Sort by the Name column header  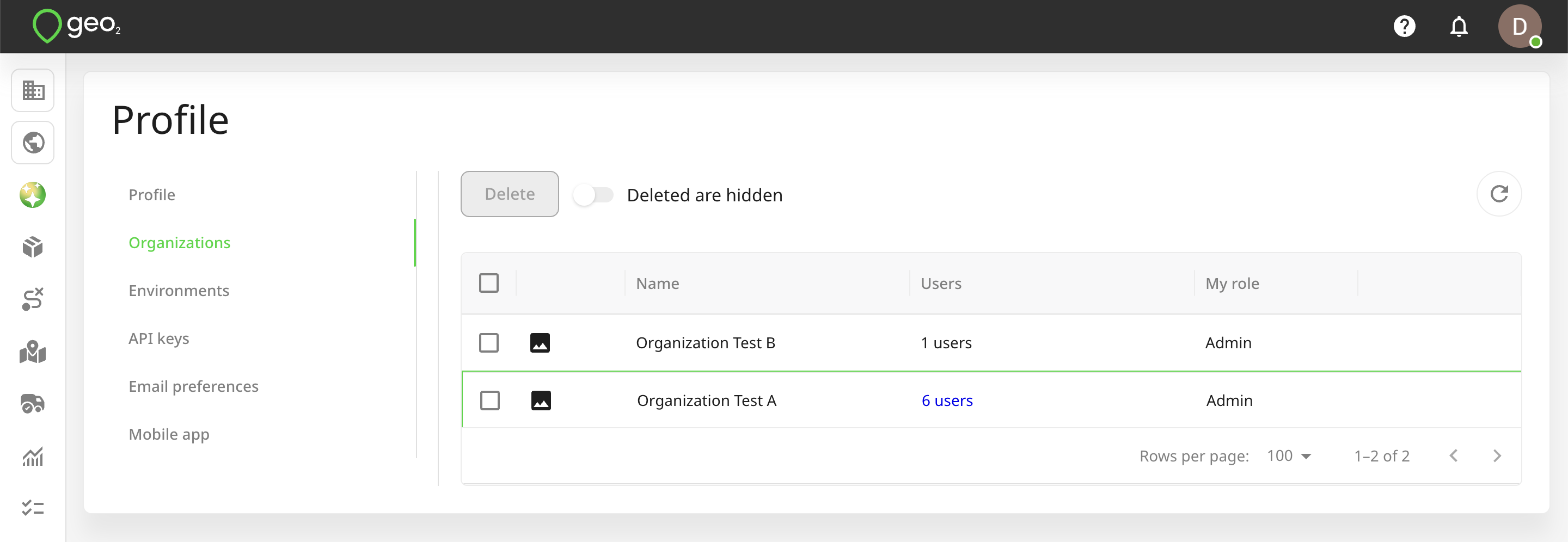[657, 284]
